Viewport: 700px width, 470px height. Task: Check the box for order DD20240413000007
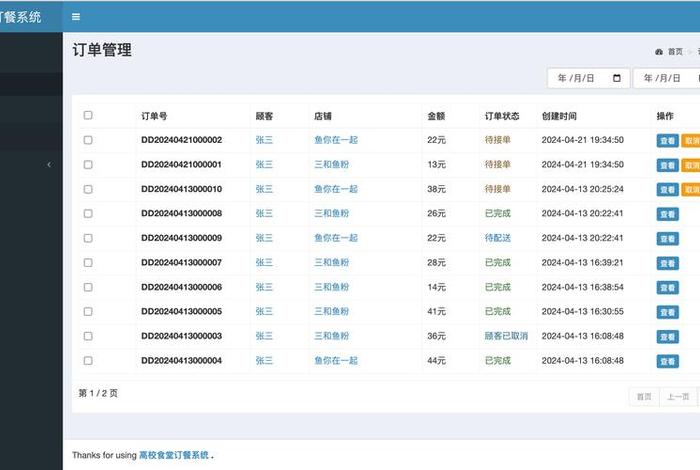click(88, 262)
